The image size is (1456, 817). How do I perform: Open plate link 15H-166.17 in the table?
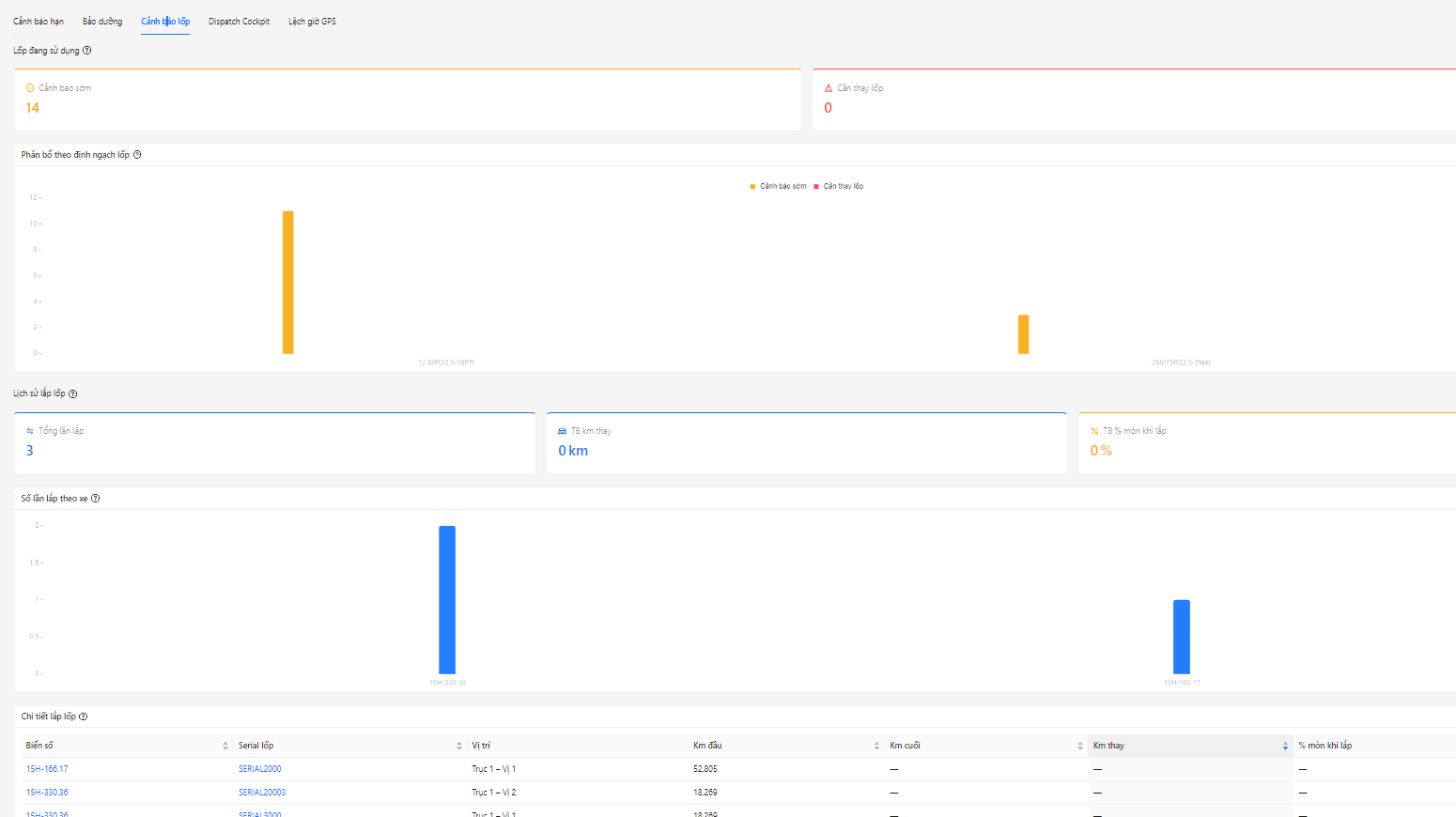click(x=47, y=769)
